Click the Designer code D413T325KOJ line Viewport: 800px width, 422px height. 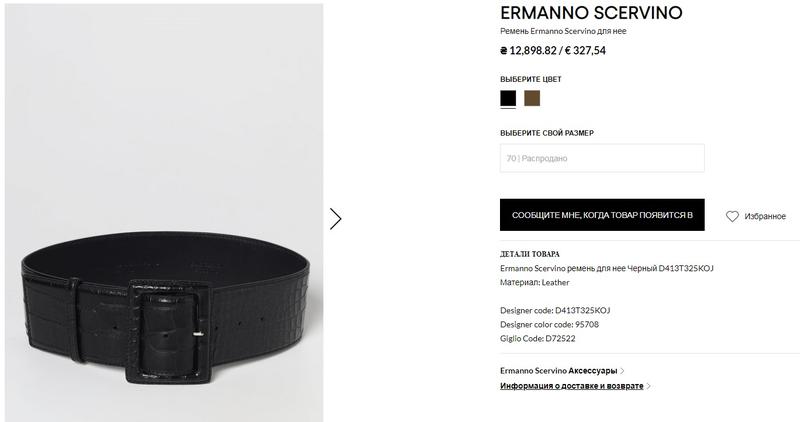(x=555, y=310)
